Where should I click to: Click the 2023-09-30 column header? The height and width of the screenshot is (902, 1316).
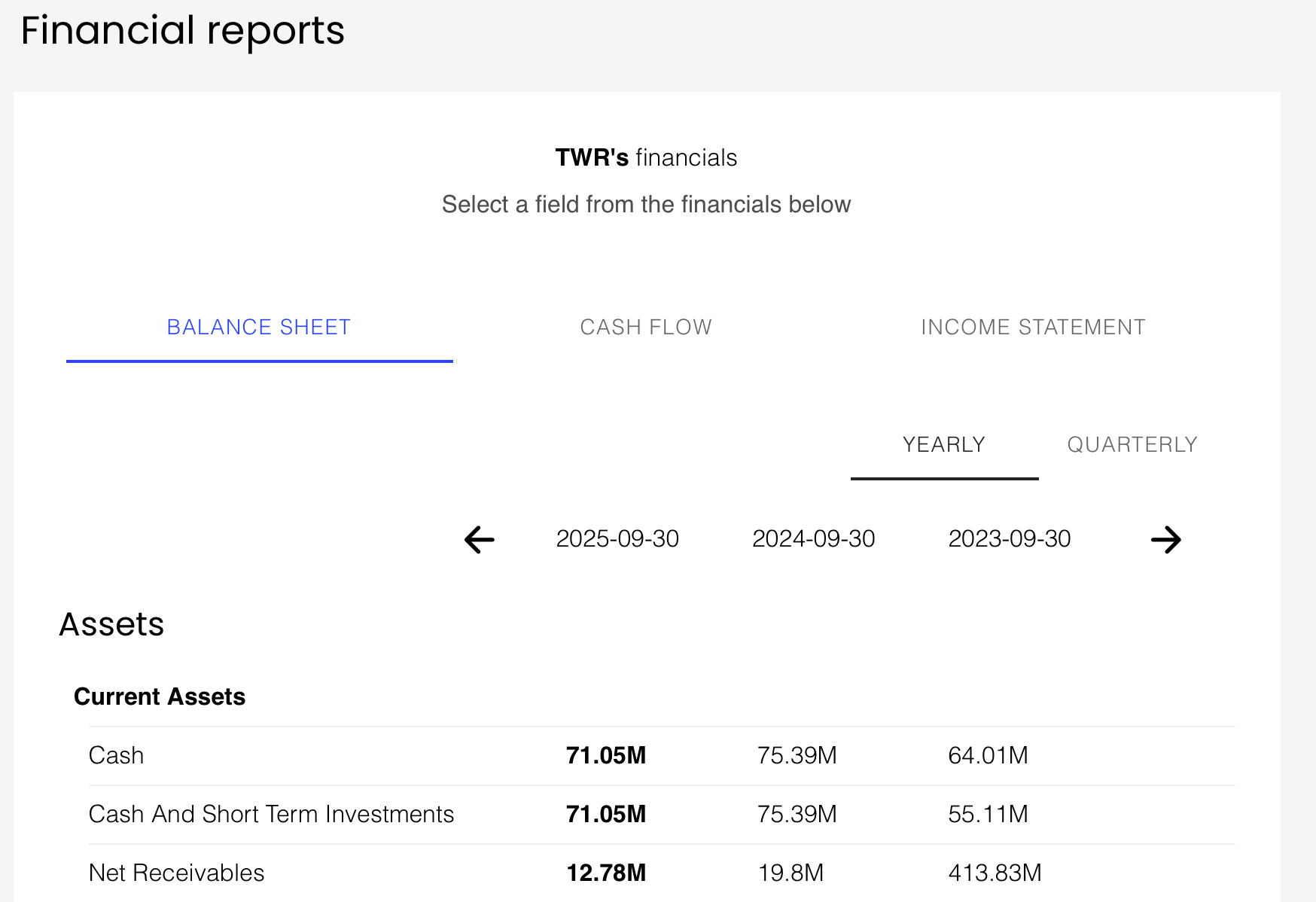(x=1010, y=539)
